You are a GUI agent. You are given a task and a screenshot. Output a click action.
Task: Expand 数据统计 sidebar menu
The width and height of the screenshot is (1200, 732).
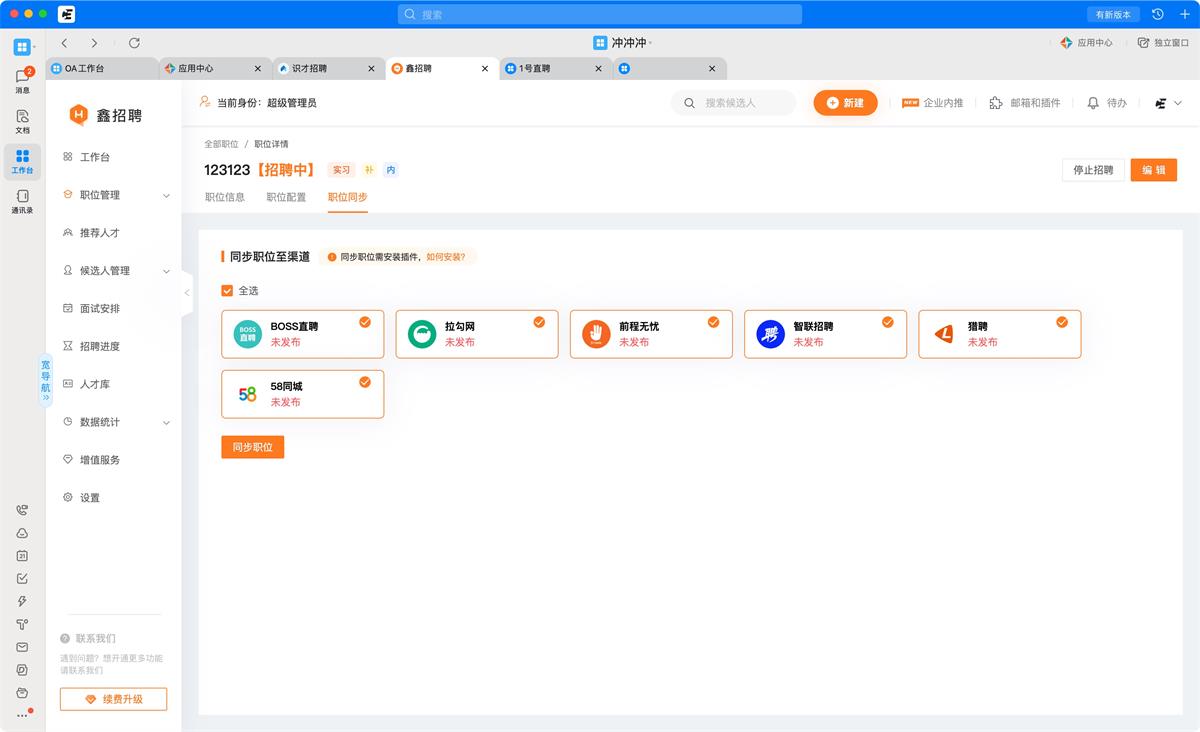pyautogui.click(x=114, y=422)
